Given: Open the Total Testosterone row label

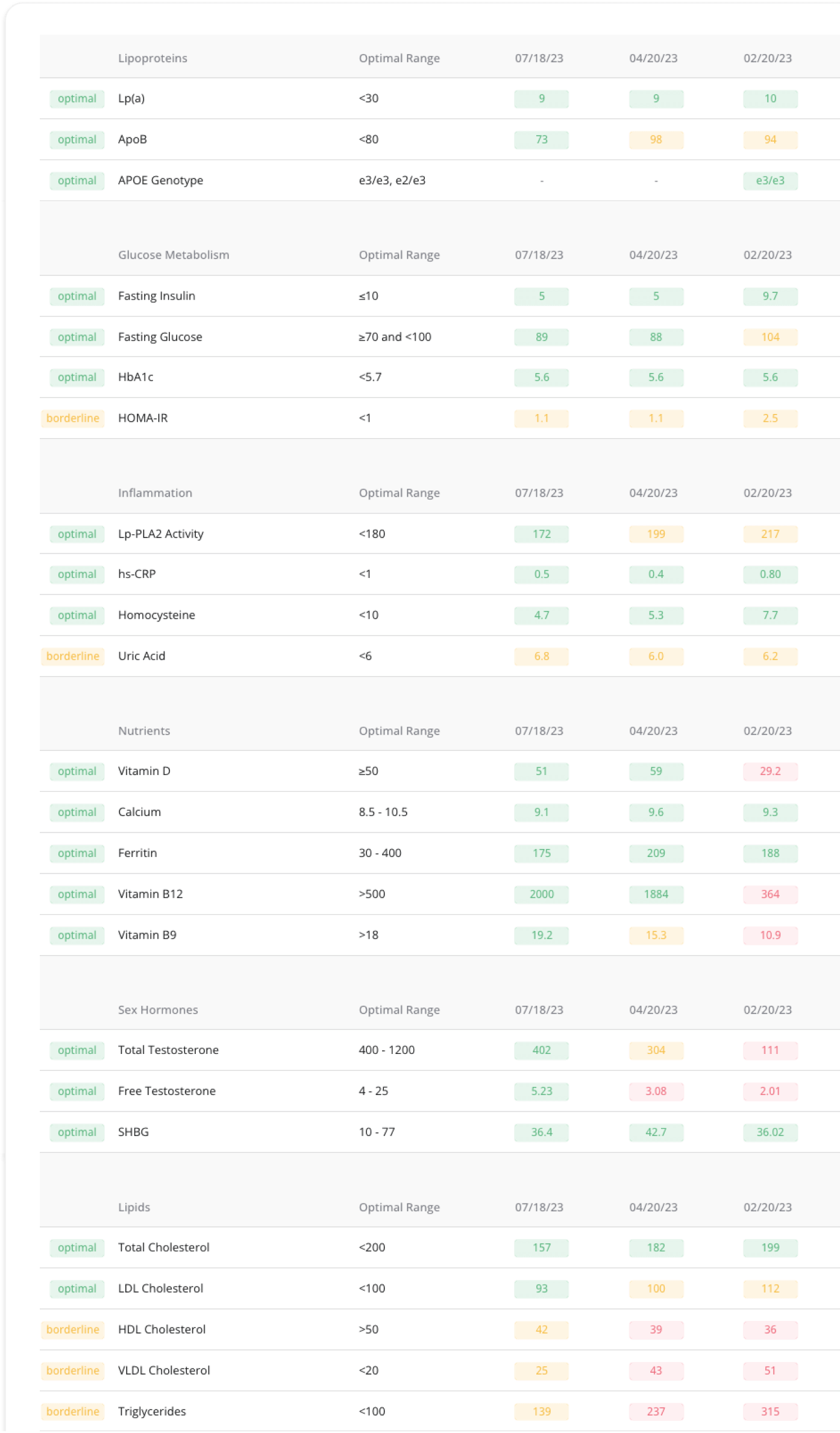Looking at the screenshot, I should (168, 1050).
